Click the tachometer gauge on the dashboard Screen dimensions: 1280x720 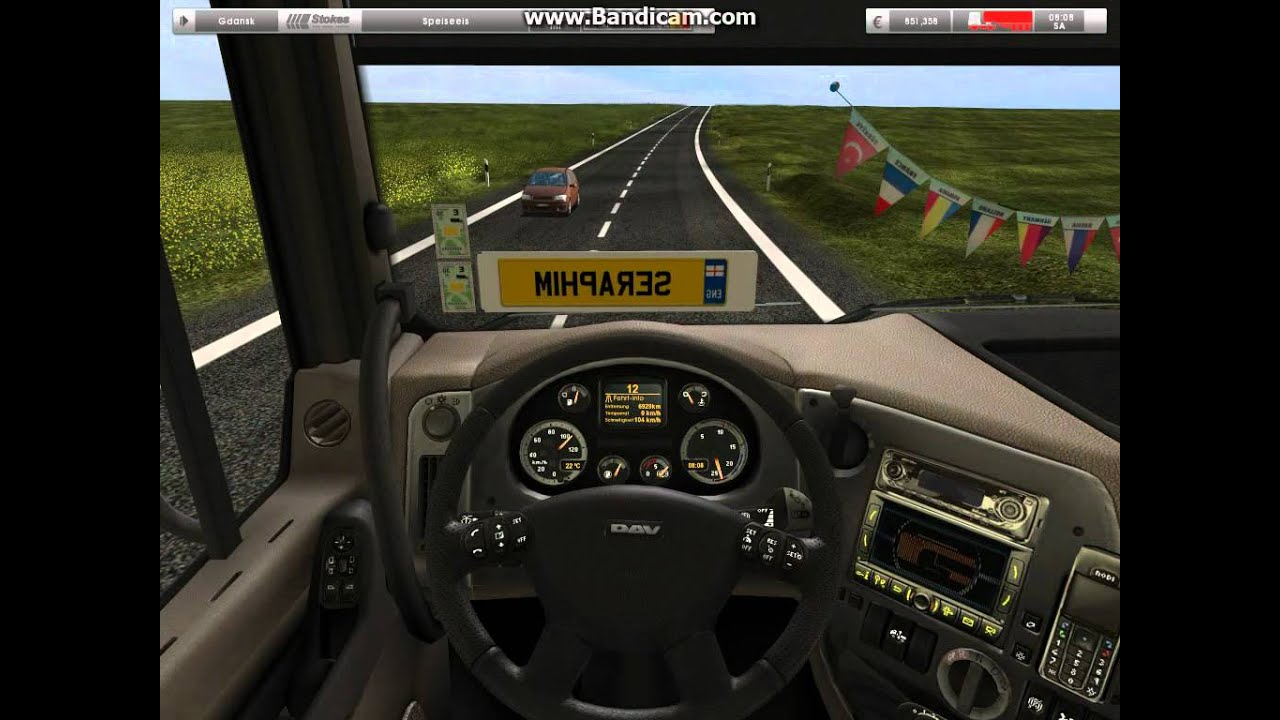[x=714, y=451]
